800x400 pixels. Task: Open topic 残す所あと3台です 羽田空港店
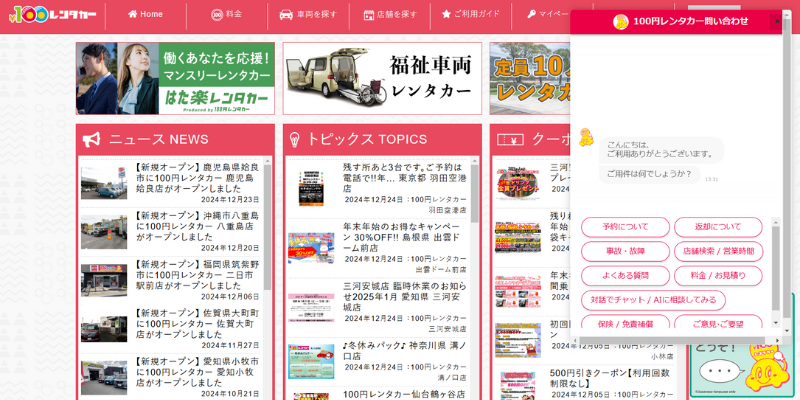tap(404, 178)
